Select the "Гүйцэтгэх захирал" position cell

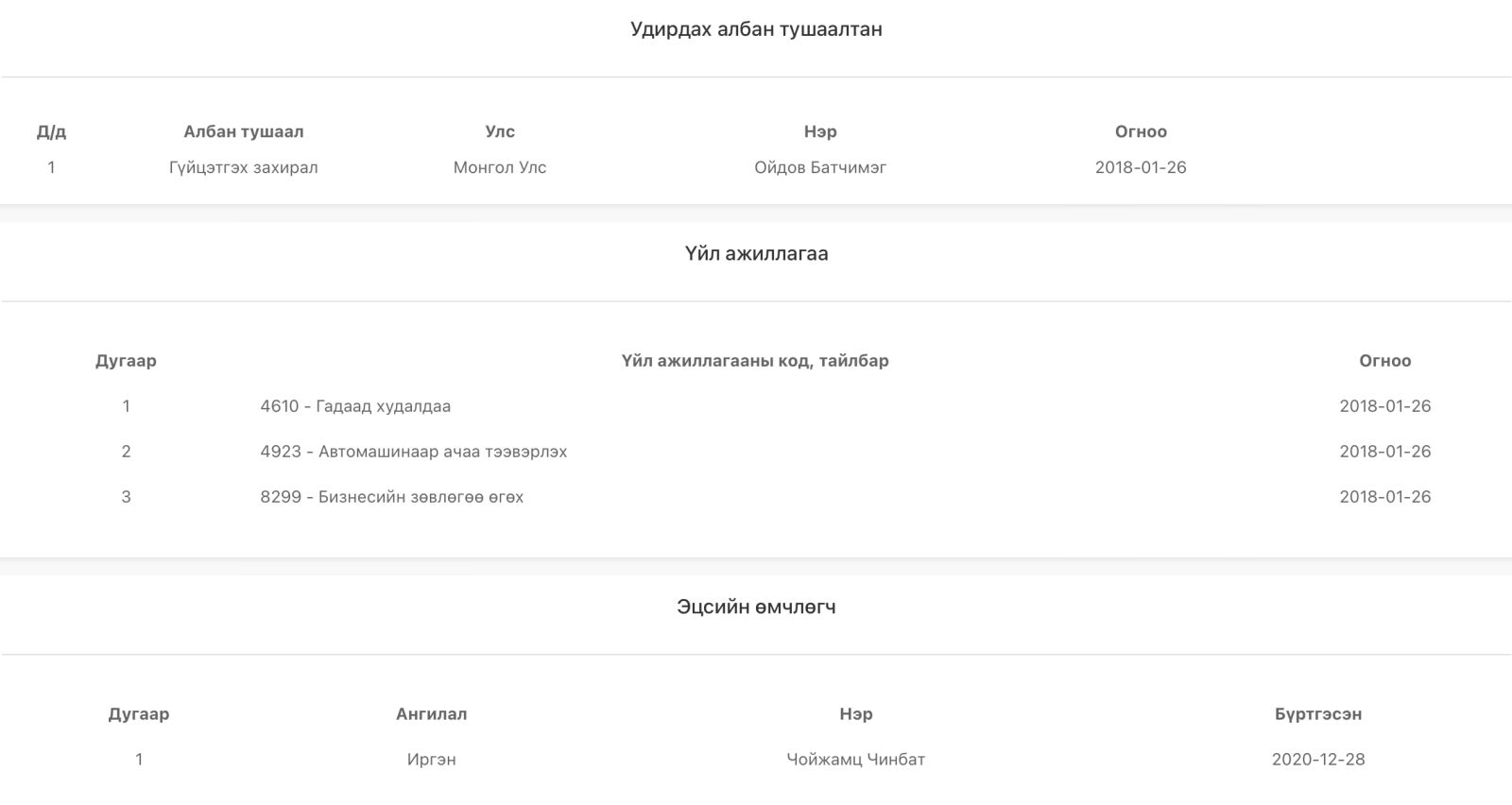(243, 167)
